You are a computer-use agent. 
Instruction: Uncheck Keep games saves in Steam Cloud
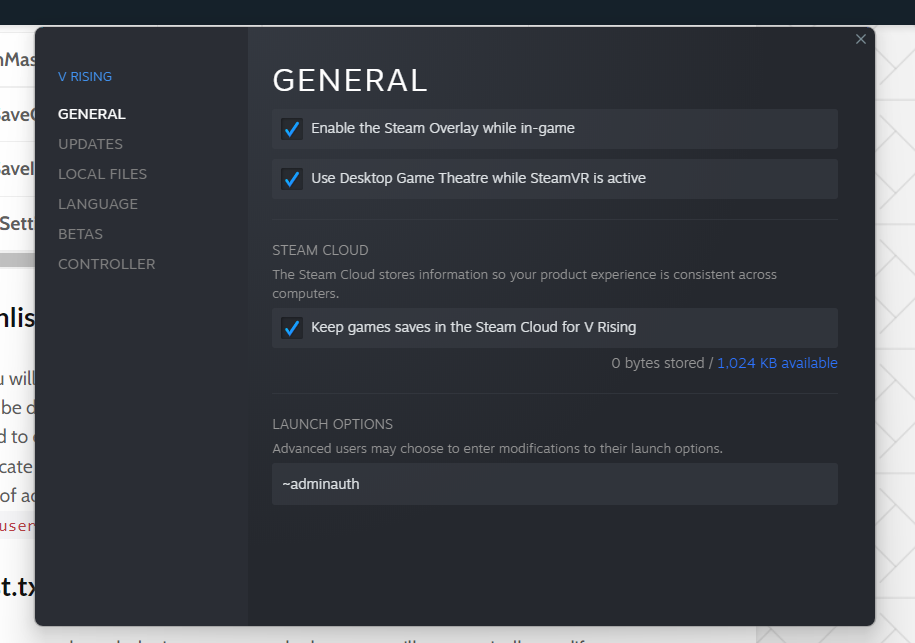(x=292, y=328)
